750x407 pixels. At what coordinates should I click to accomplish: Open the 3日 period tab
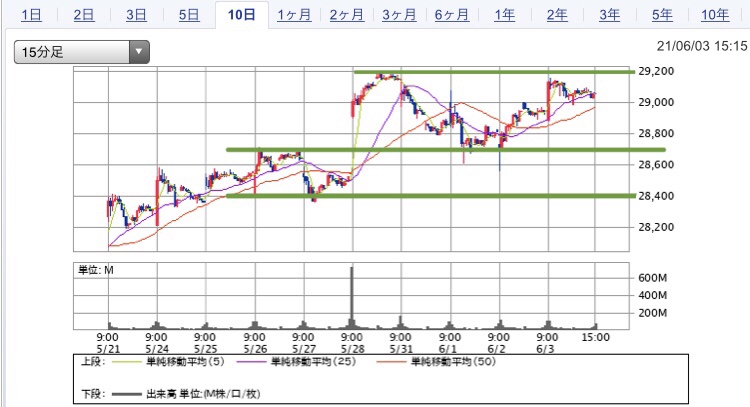(x=136, y=15)
